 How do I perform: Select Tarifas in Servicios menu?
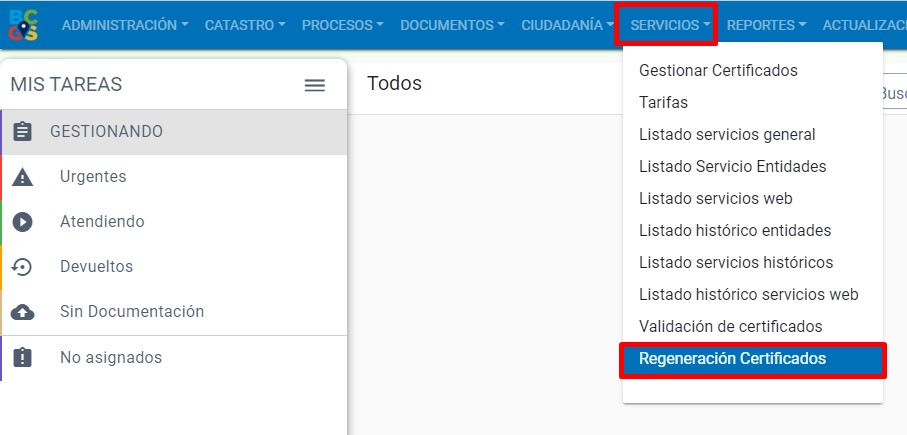click(x=663, y=103)
